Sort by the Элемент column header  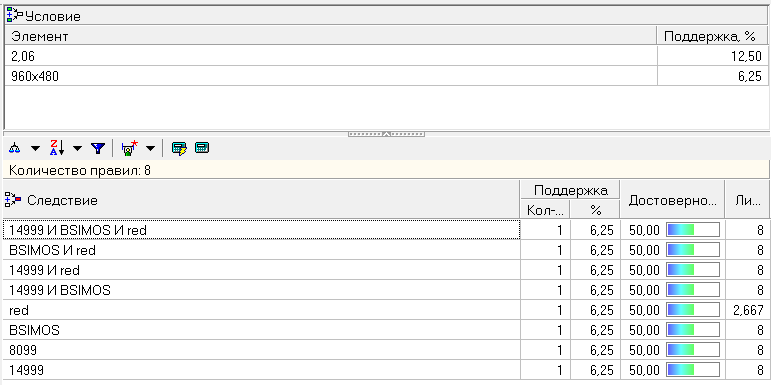pyautogui.click(x=330, y=36)
